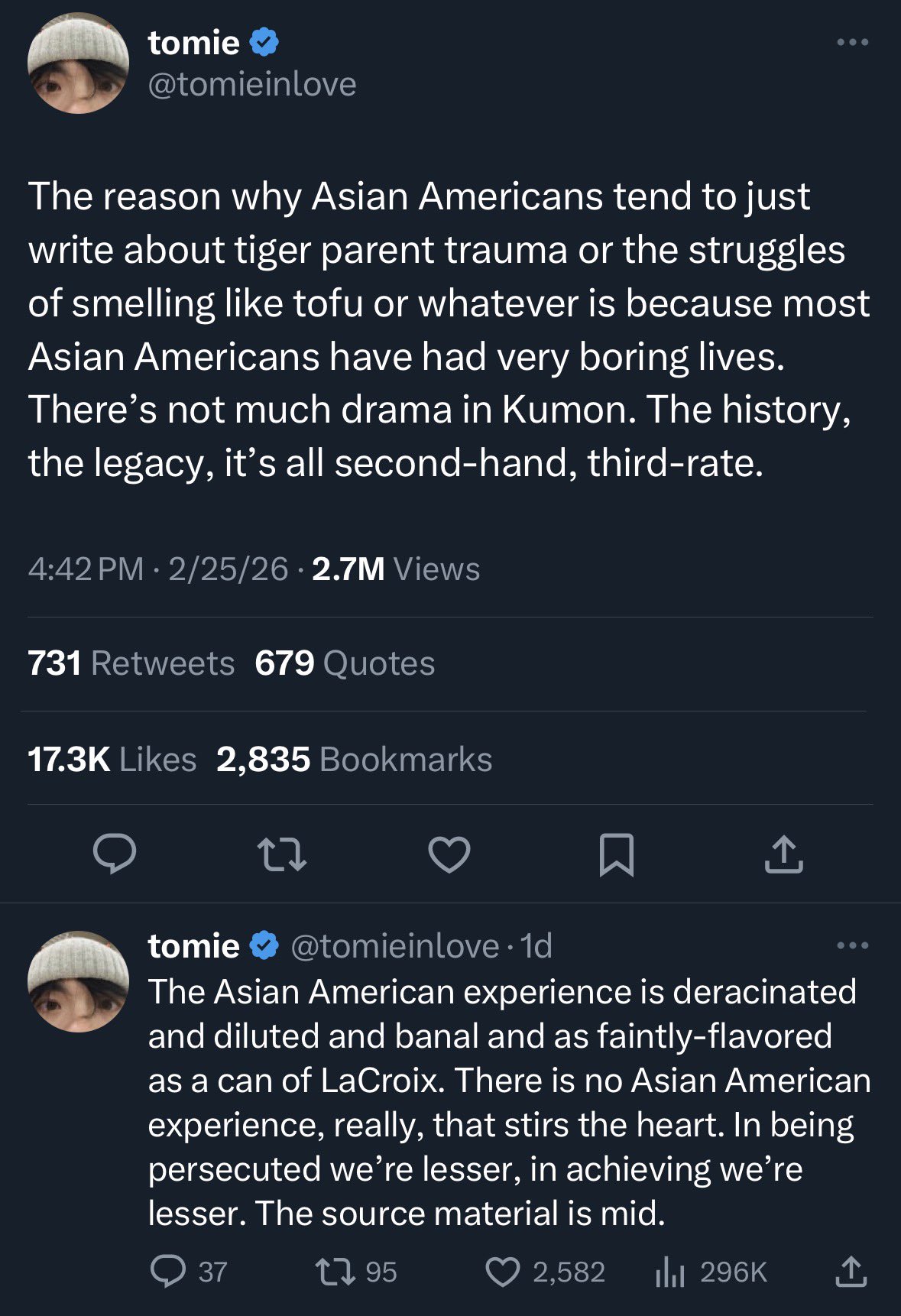This screenshot has height=1316, width=901.
Task: Share the reply tweet via share icon
Action: point(851,1272)
